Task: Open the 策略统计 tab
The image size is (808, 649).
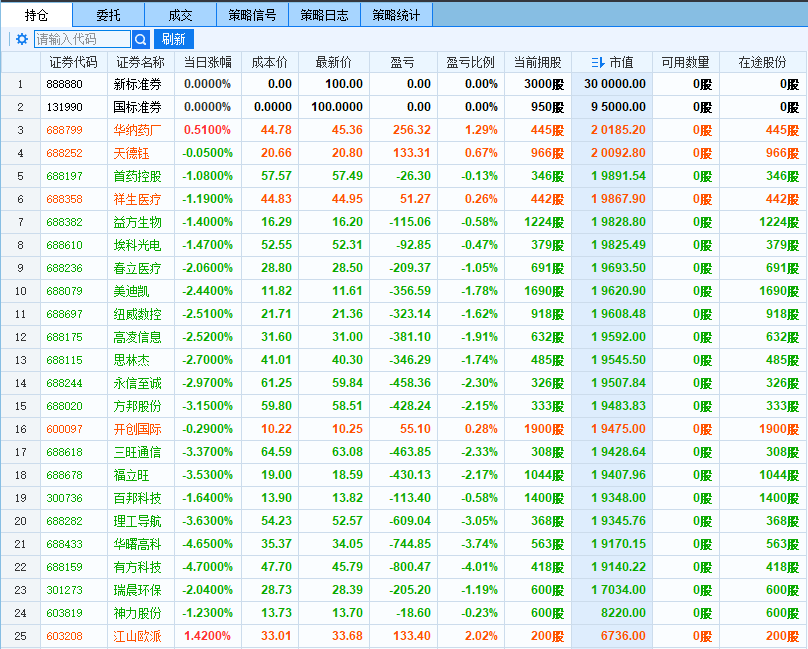Action: 396,15
